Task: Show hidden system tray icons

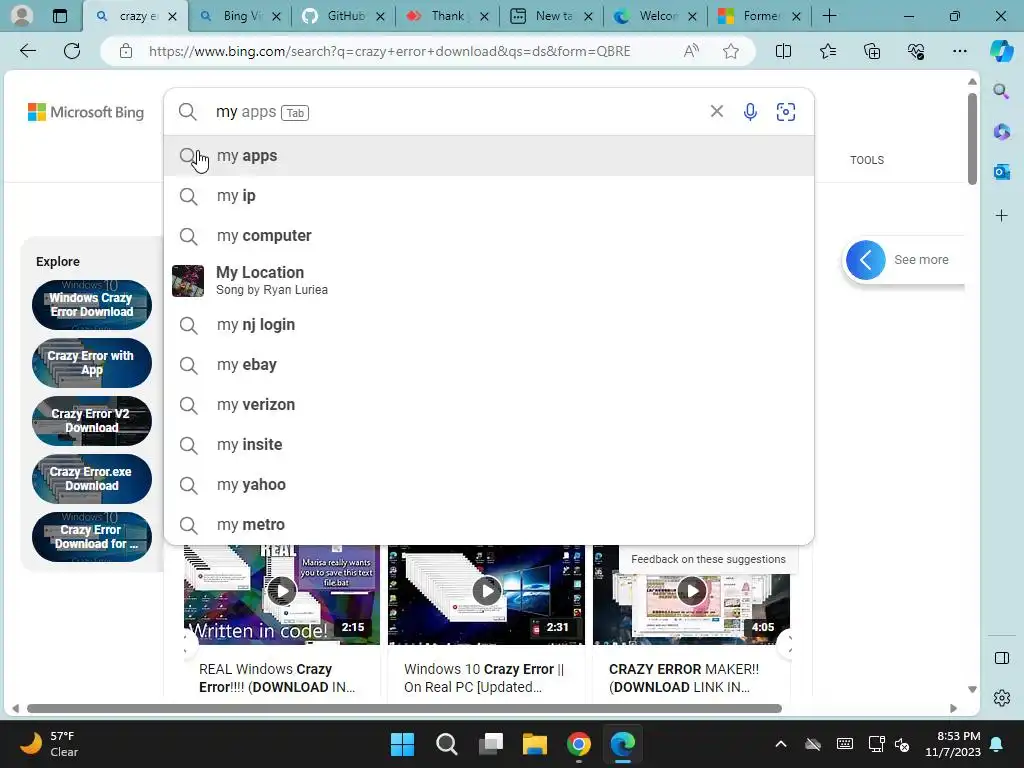Action: [x=780, y=744]
